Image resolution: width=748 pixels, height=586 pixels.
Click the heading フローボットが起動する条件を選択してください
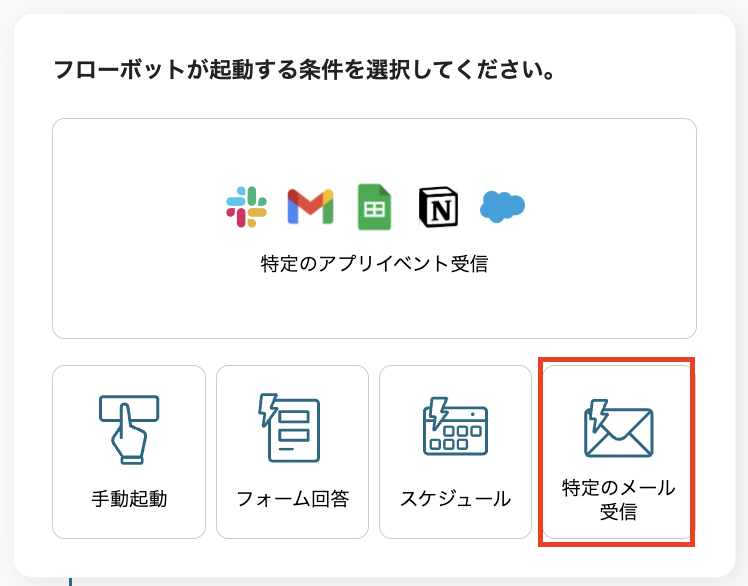304,70
